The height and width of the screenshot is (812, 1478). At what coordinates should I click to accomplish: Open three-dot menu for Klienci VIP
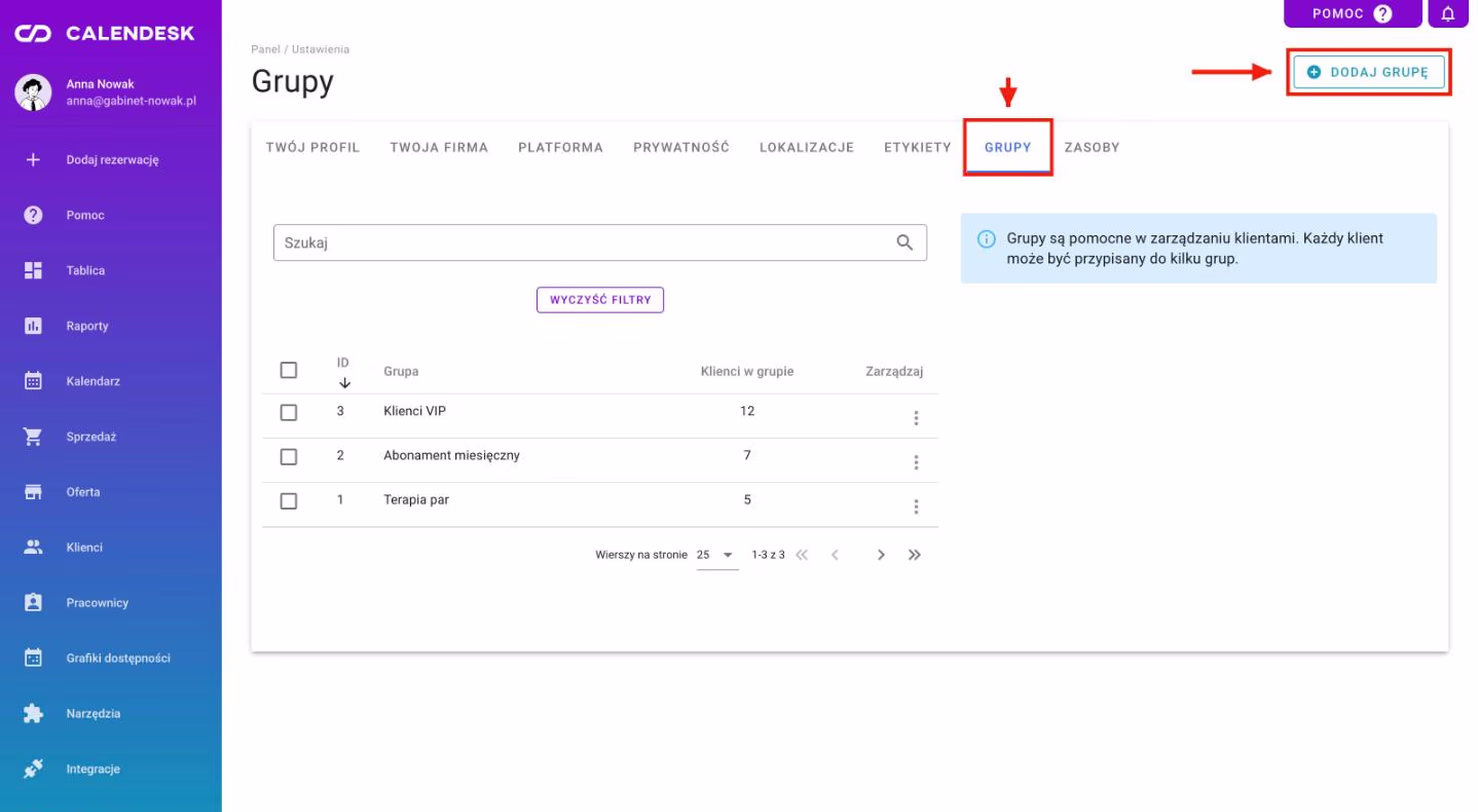pyautogui.click(x=916, y=418)
